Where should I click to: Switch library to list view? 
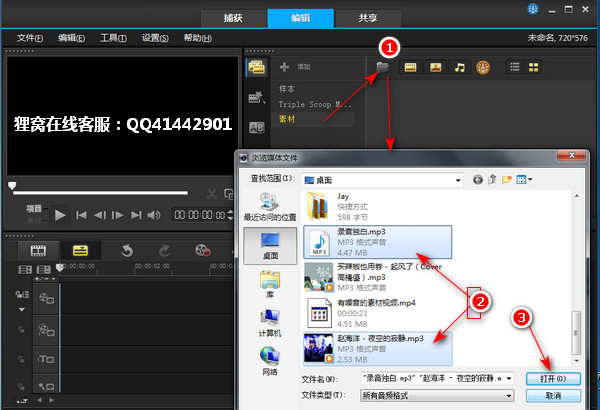[x=515, y=67]
